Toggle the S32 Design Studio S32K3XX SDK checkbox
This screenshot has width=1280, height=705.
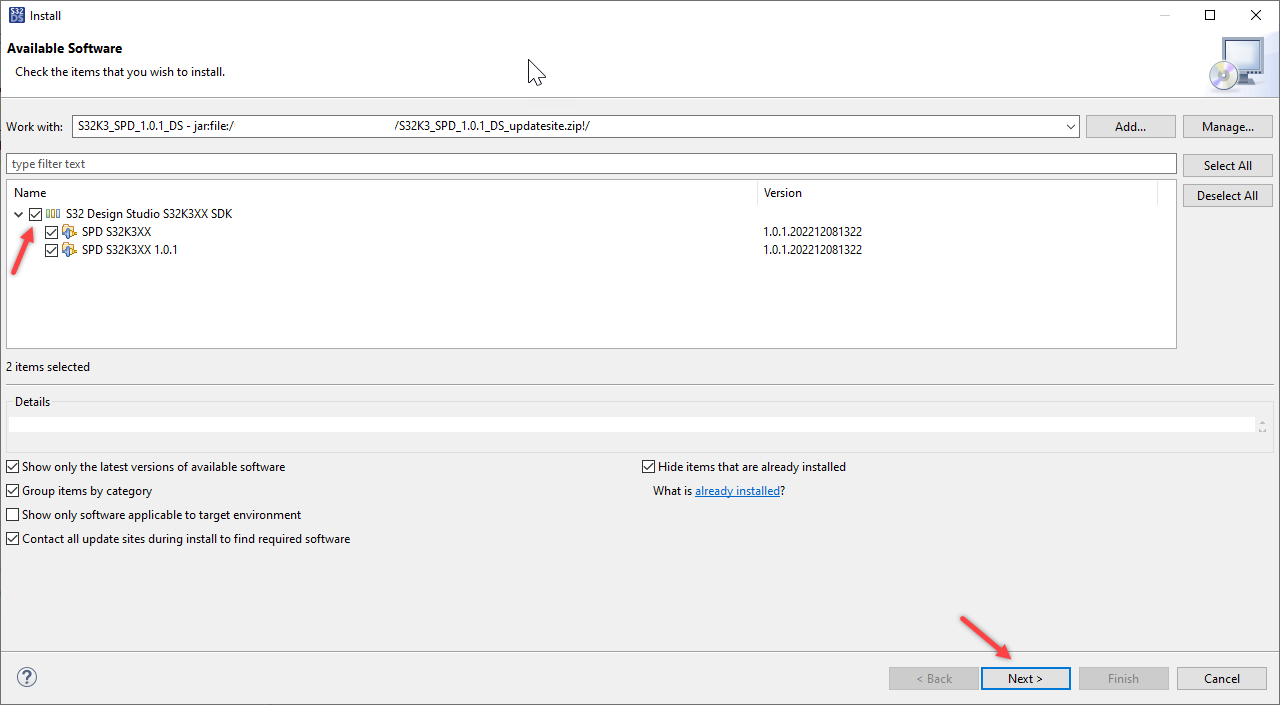tap(36, 214)
